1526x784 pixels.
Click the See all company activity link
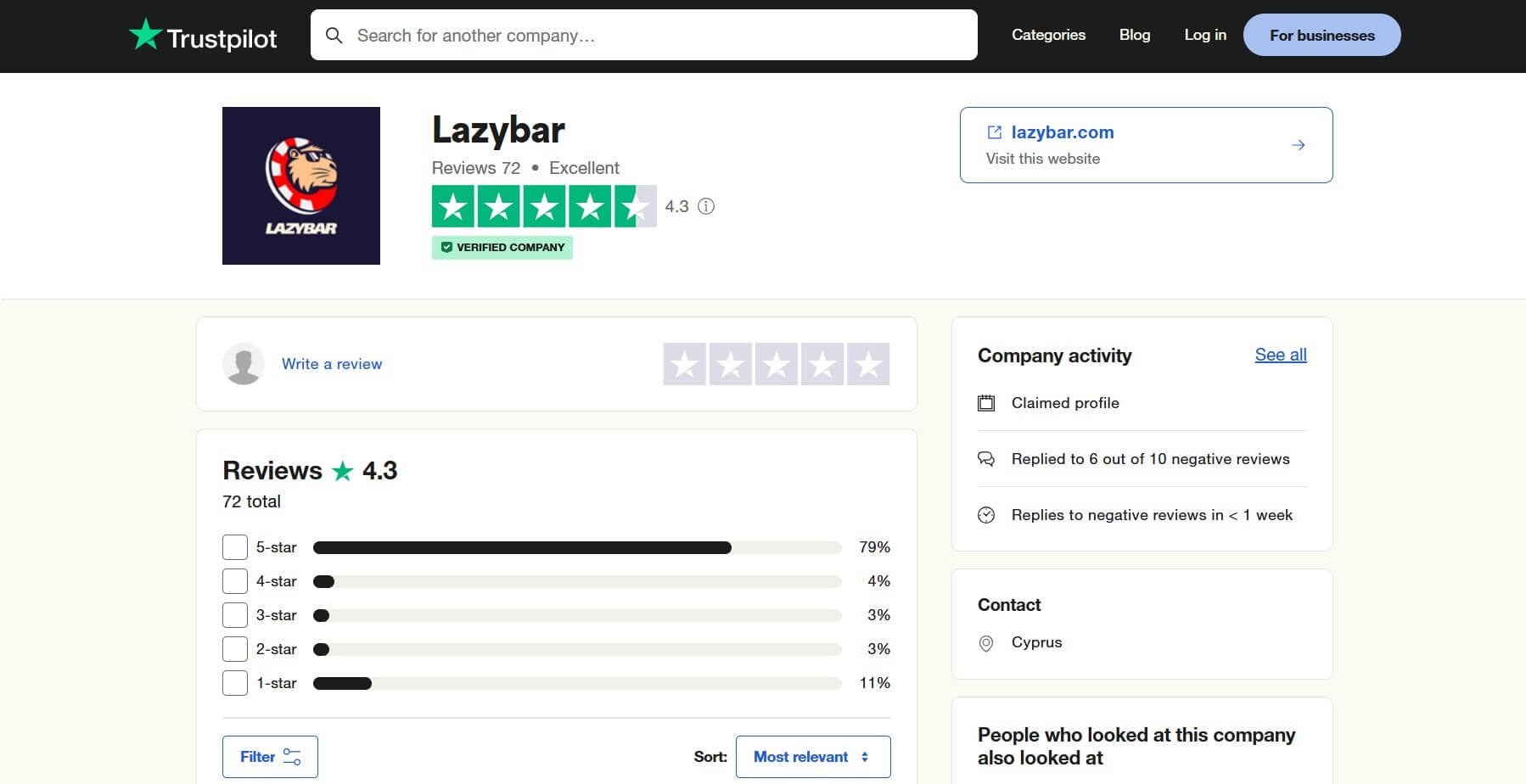pyautogui.click(x=1280, y=355)
